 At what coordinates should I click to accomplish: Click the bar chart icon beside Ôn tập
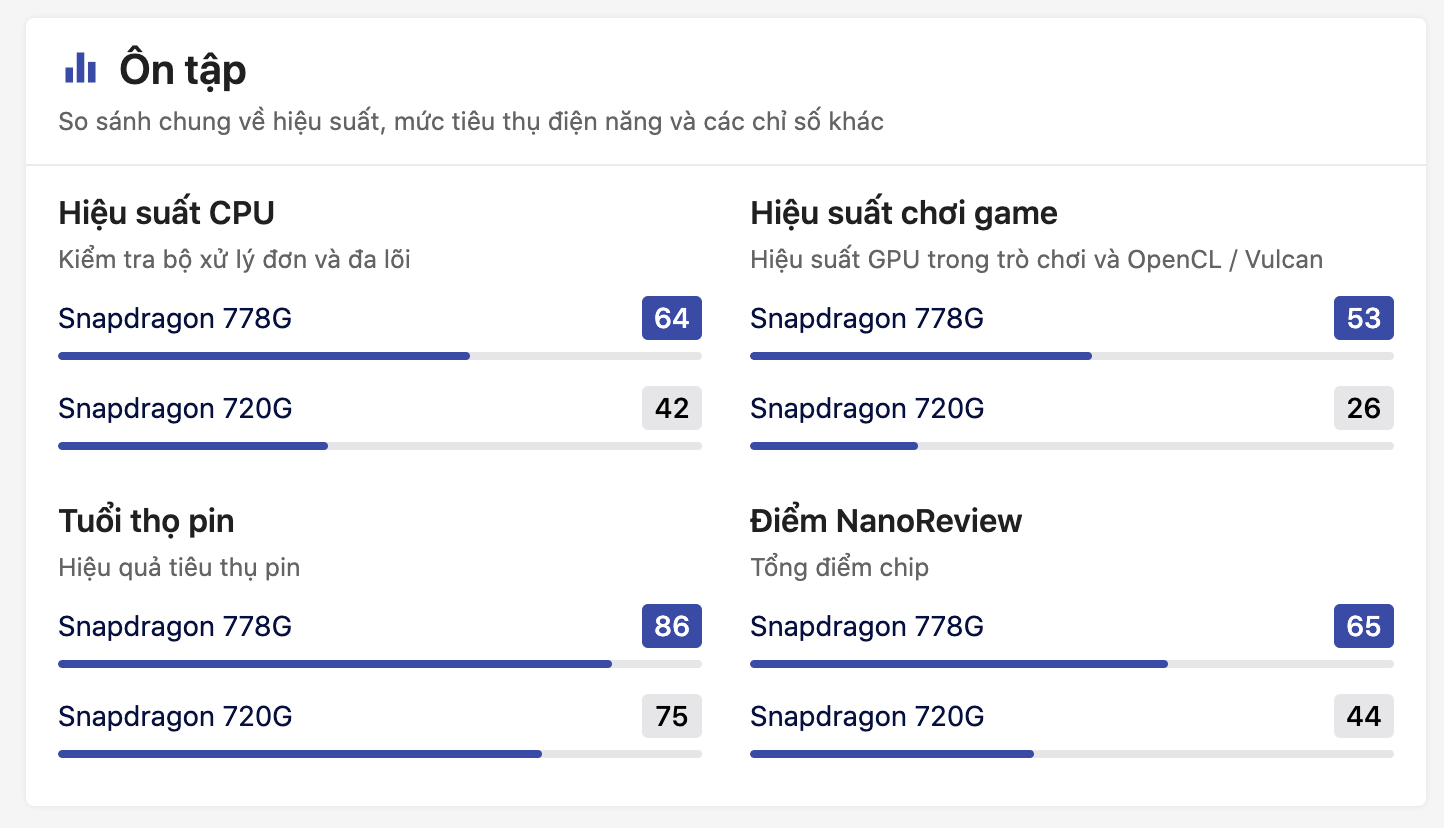pos(80,69)
